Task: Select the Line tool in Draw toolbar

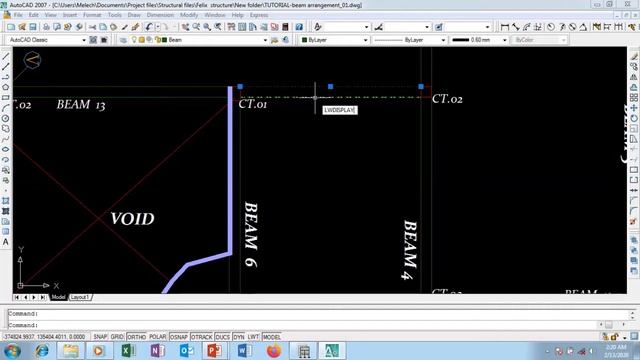Action: (x=6, y=56)
